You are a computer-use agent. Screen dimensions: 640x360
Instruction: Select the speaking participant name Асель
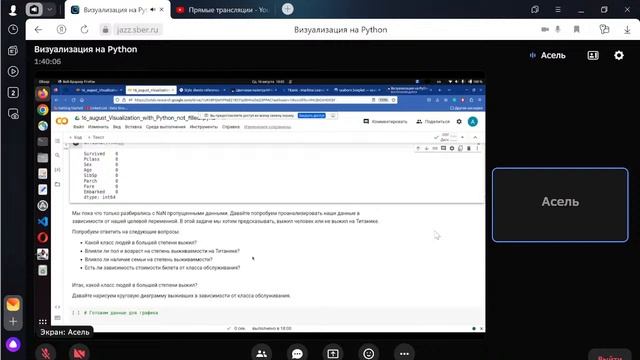(553, 56)
